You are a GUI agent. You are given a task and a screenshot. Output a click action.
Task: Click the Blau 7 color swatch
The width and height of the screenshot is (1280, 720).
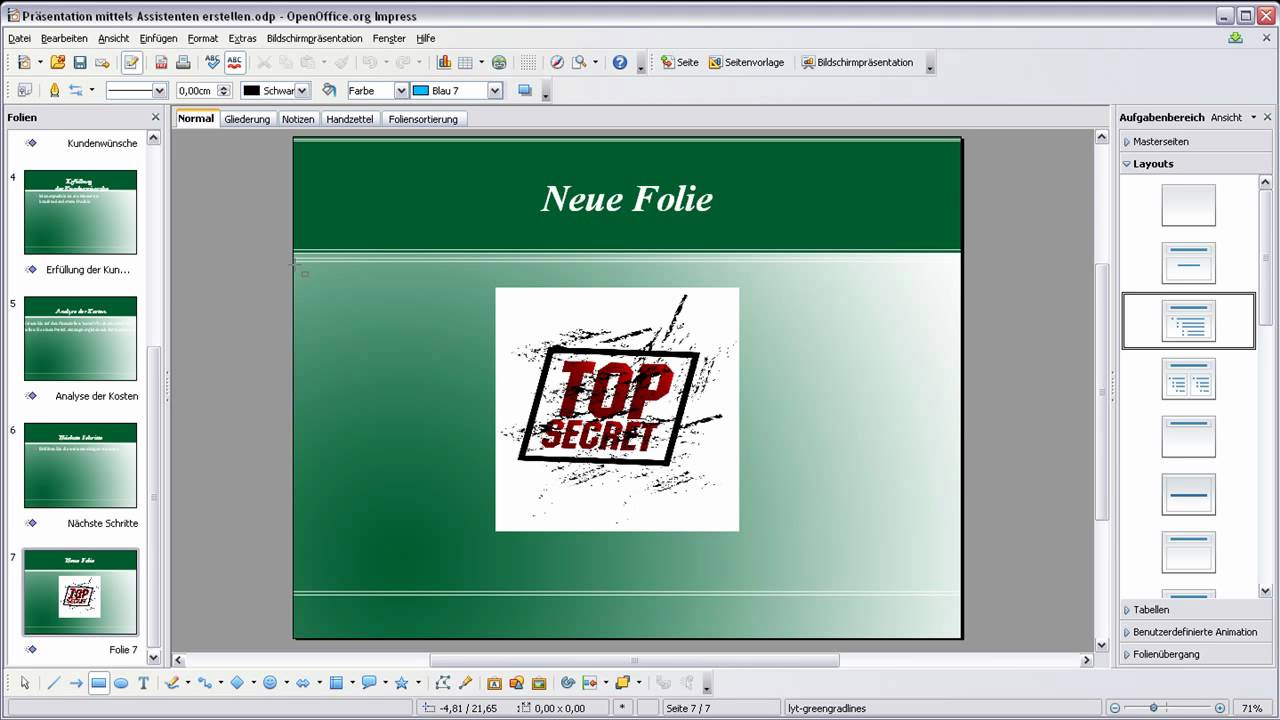[x=421, y=90]
